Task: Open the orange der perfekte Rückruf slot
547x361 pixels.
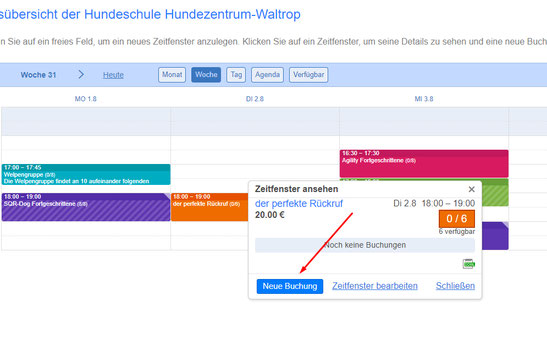Action: (x=210, y=207)
